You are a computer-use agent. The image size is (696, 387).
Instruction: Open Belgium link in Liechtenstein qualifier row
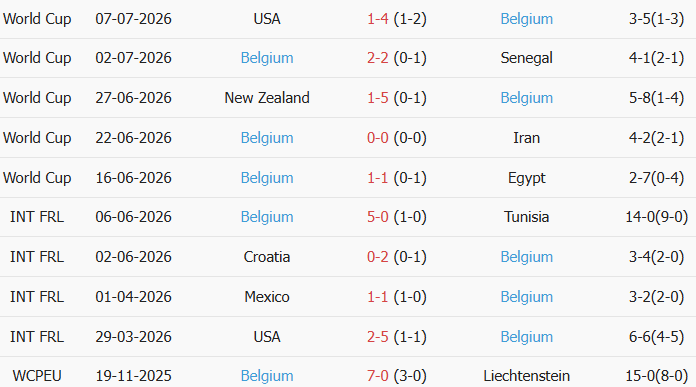coord(267,376)
